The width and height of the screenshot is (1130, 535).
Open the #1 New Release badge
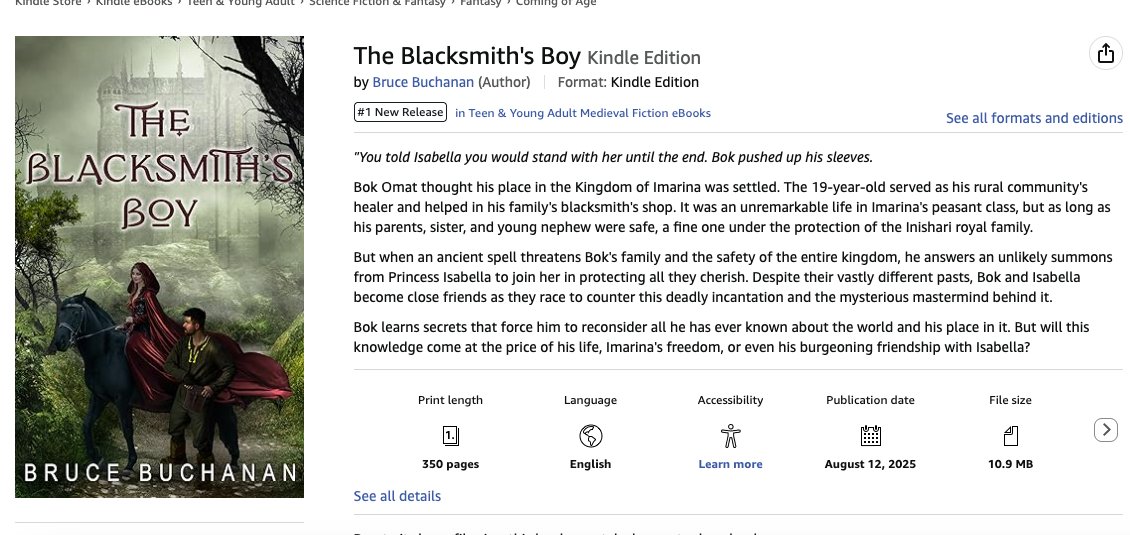tap(400, 112)
